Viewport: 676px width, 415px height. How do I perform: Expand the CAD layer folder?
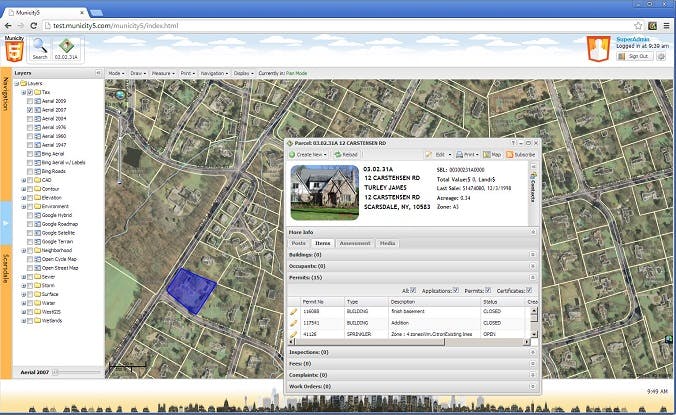pos(24,180)
